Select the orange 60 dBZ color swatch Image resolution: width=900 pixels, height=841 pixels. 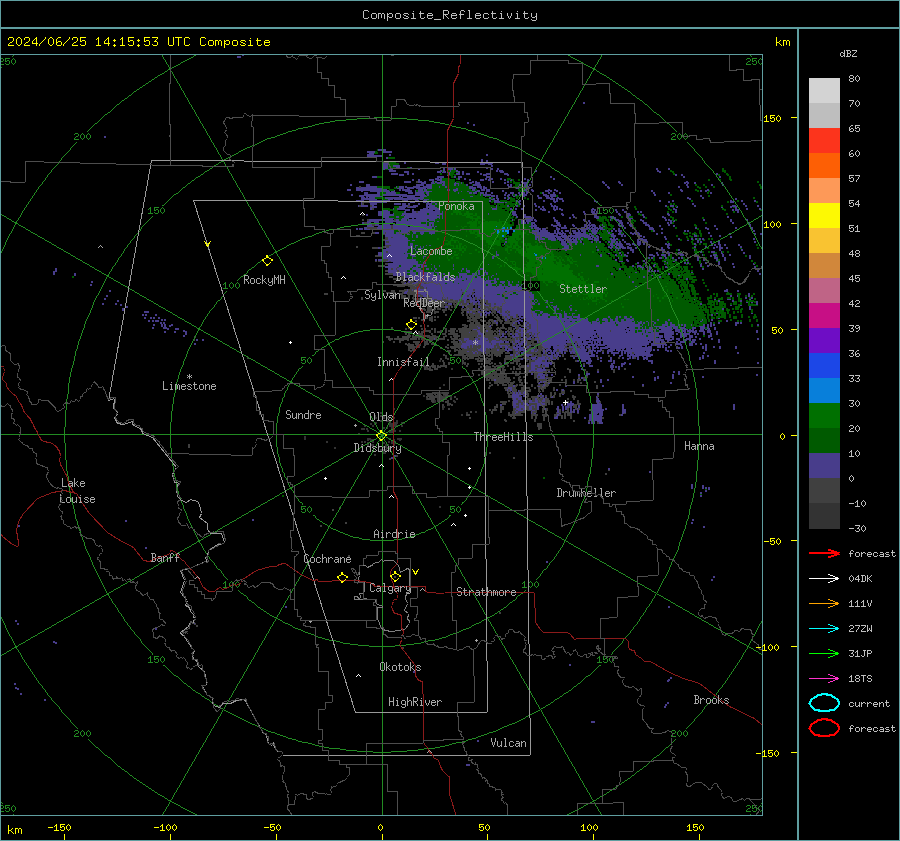point(824,166)
